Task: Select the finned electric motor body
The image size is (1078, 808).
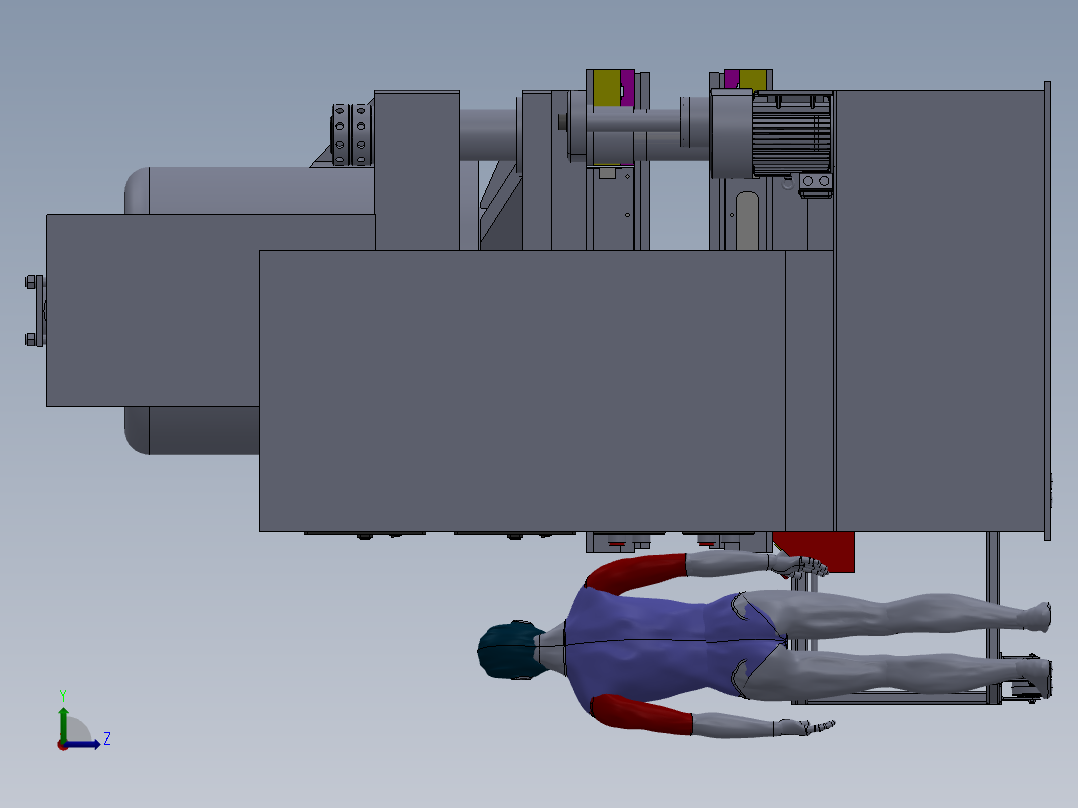Action: (x=791, y=133)
